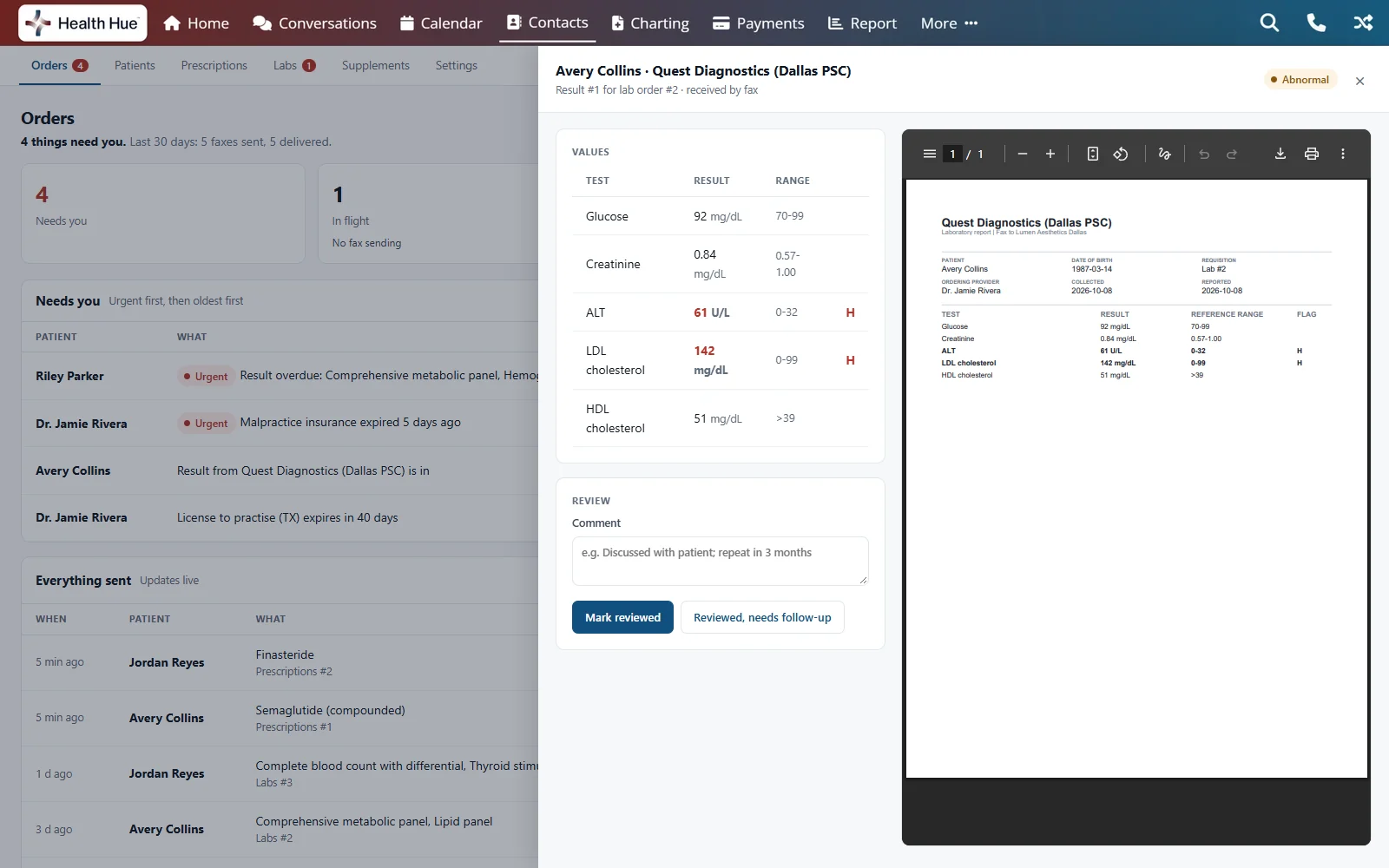1389x868 pixels.
Task: Go to Home in the navigation bar
Action: 196,23
